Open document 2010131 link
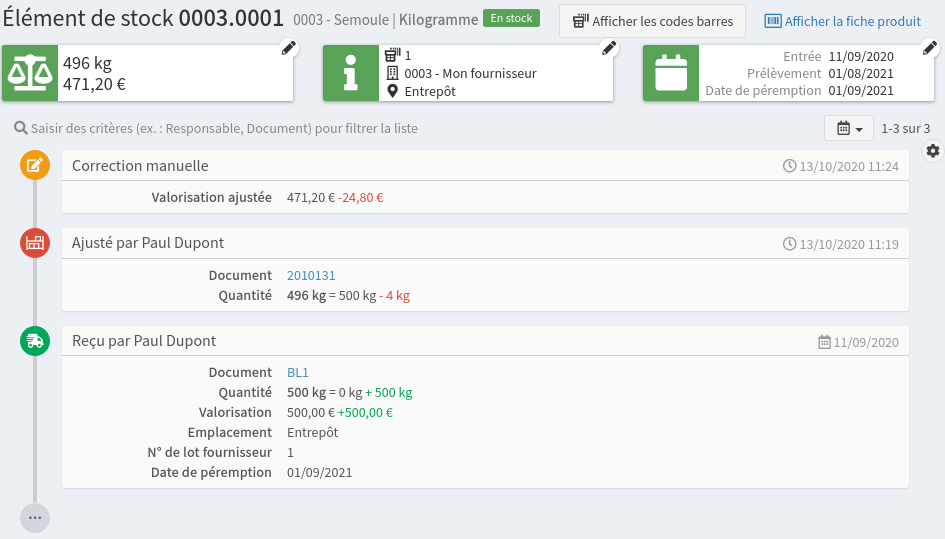 pos(306,275)
